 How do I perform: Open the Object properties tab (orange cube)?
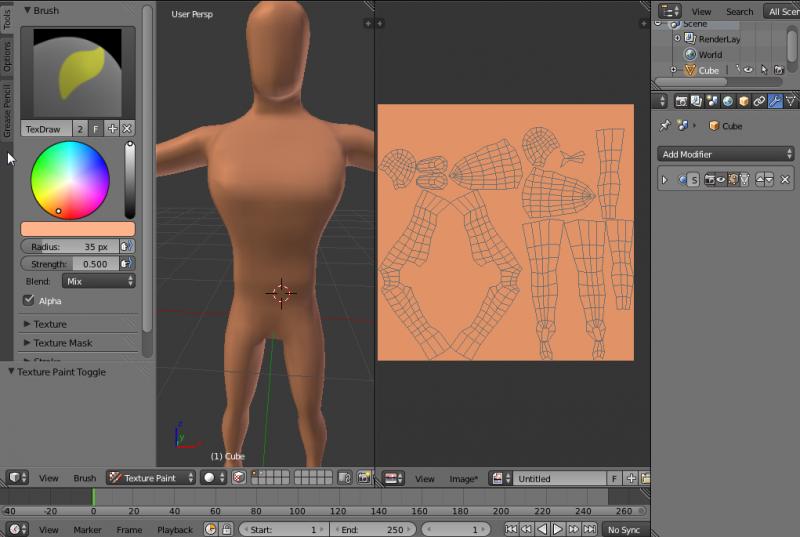[x=742, y=101]
